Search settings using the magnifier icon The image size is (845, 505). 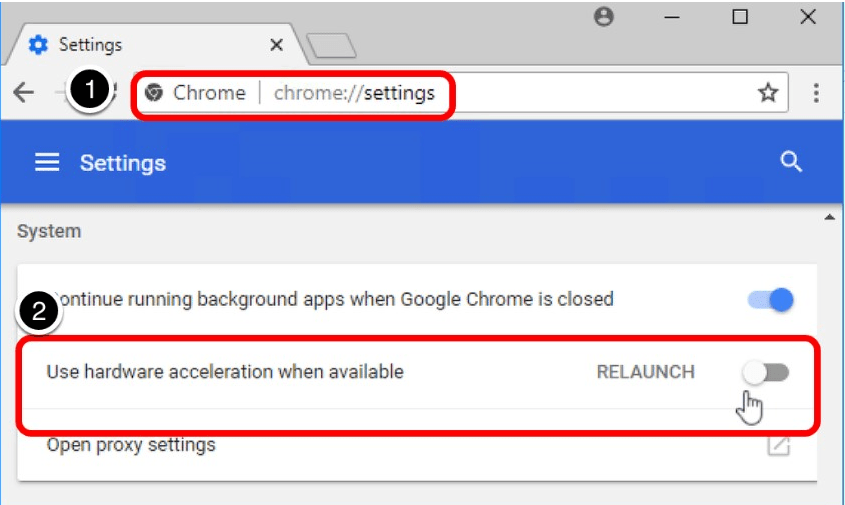click(791, 162)
